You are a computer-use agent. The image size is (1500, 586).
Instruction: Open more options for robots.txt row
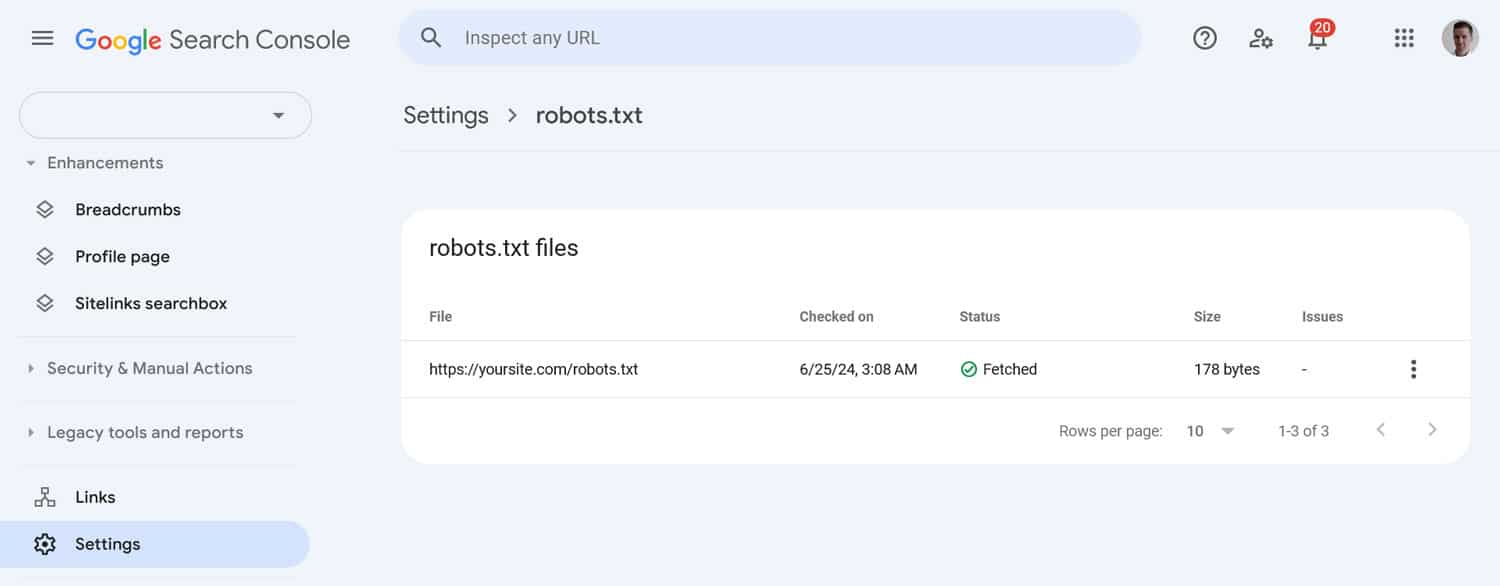(x=1413, y=369)
